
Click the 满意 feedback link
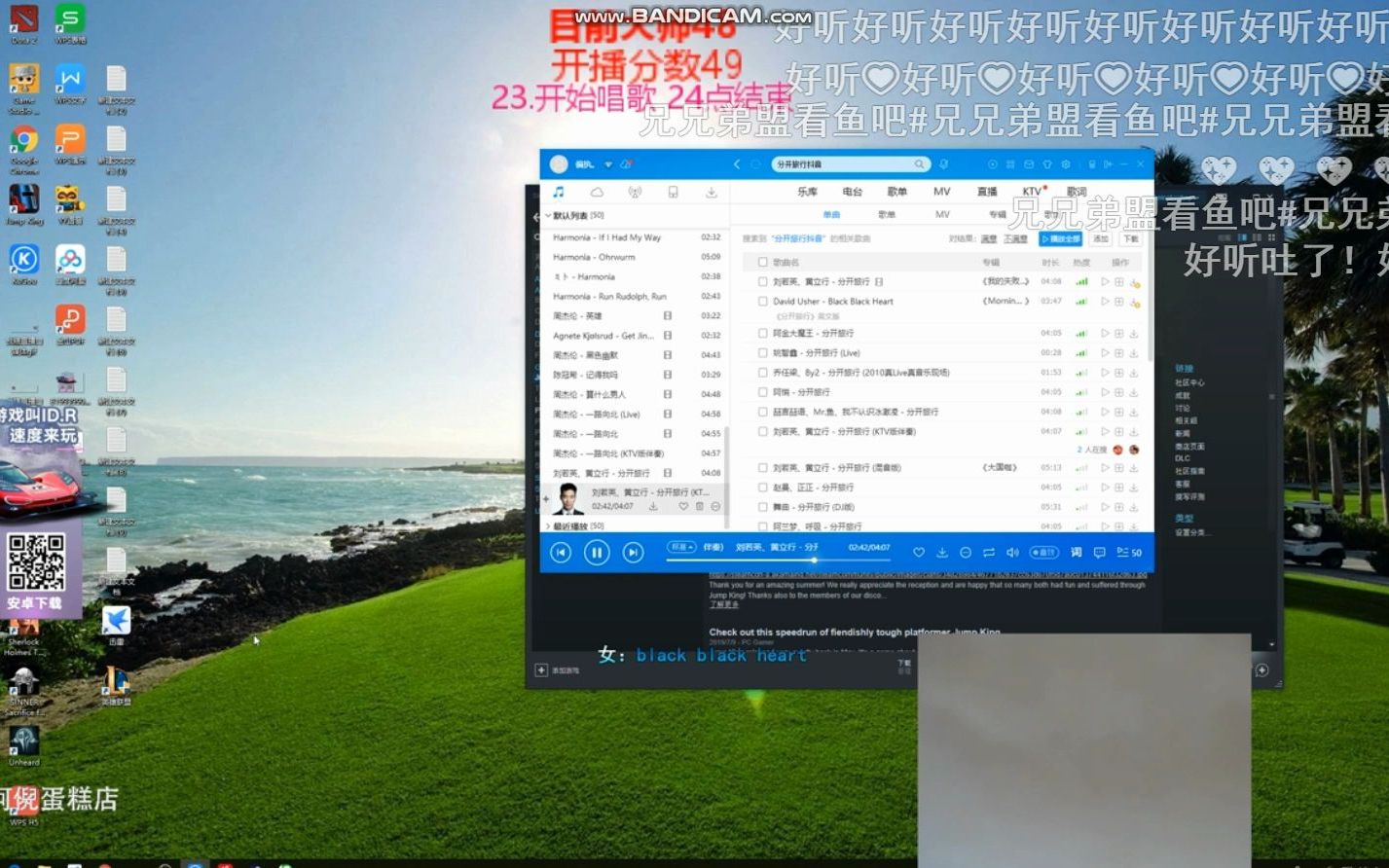click(x=988, y=238)
